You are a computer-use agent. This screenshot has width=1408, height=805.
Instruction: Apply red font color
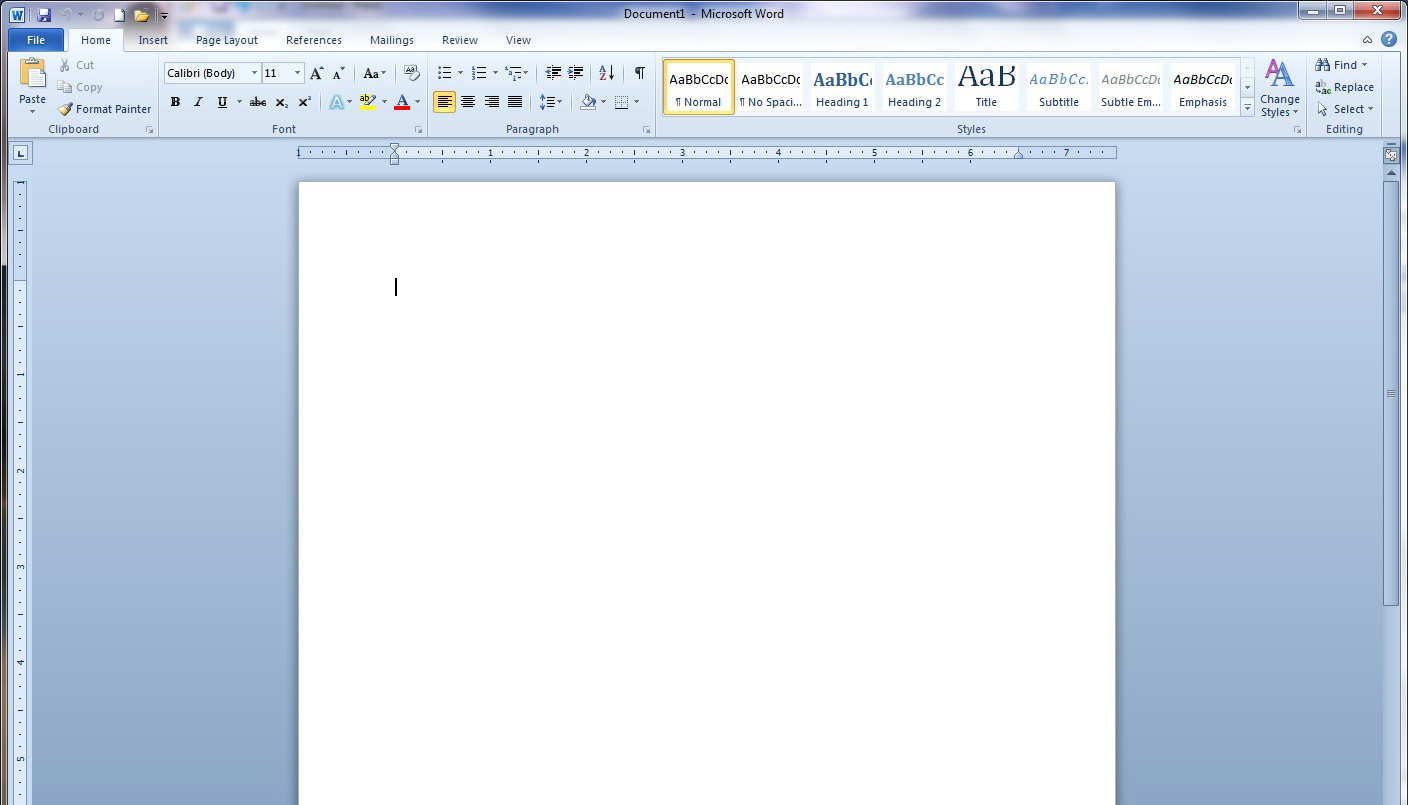coord(402,102)
